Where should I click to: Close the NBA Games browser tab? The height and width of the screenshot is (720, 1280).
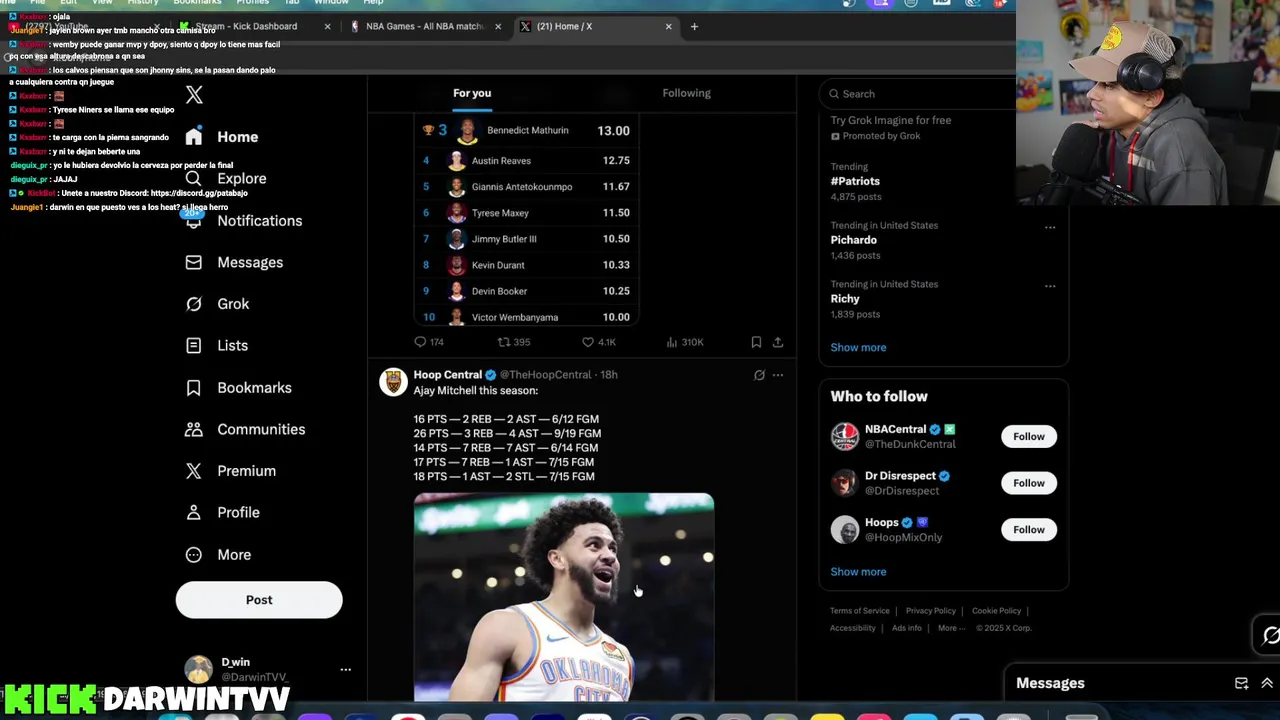[498, 26]
